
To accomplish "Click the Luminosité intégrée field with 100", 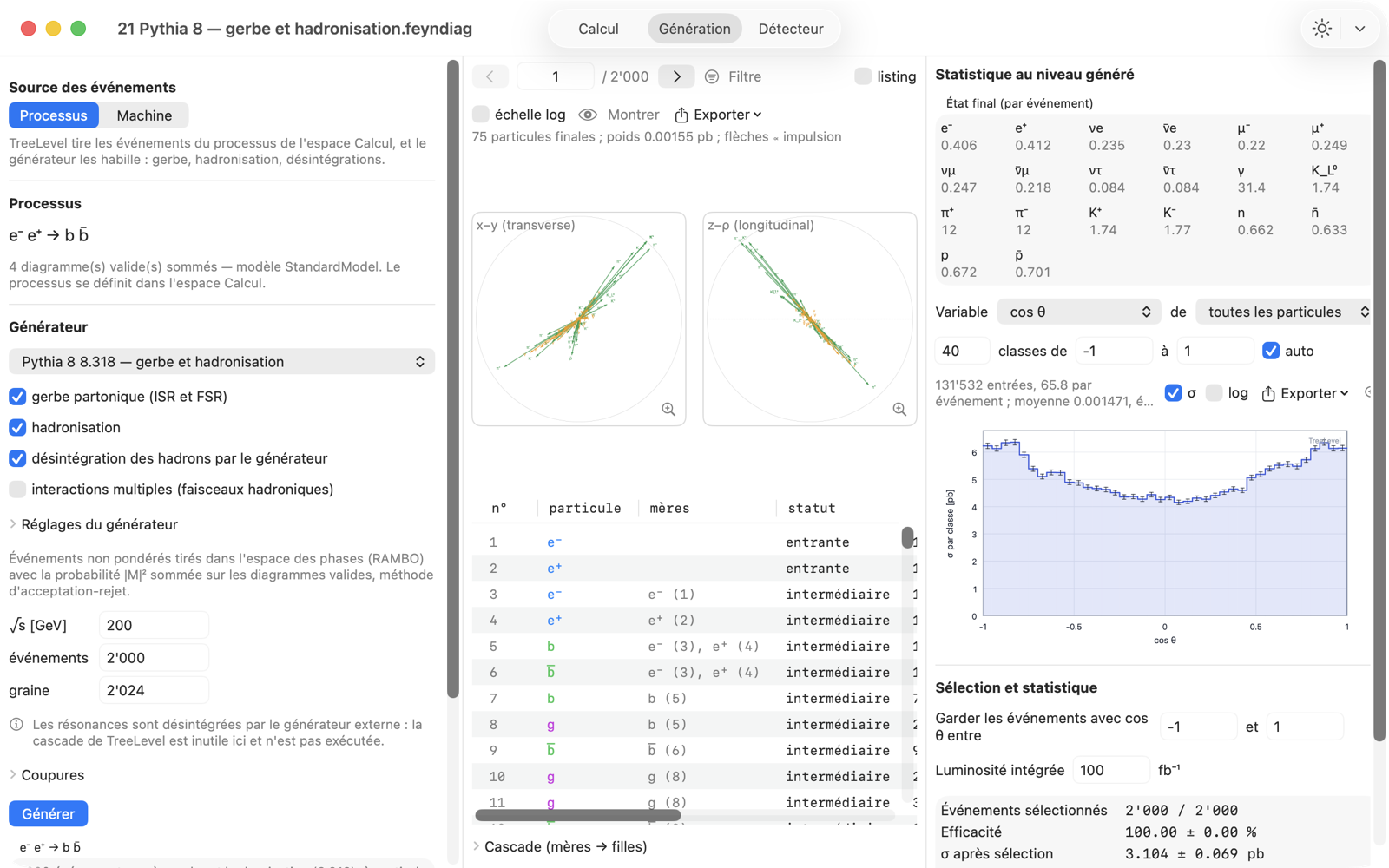I will click(1111, 770).
